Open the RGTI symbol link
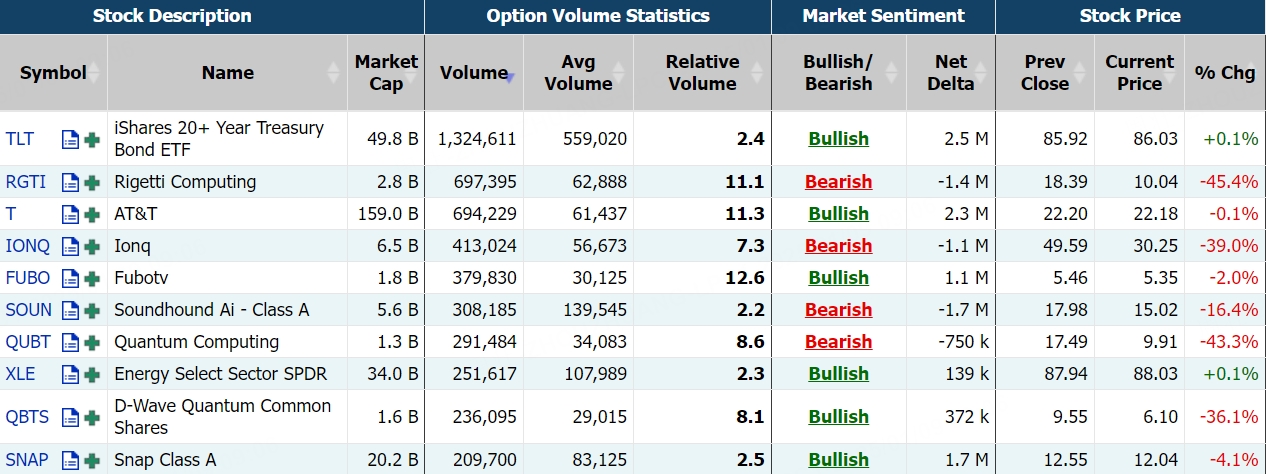 (25, 182)
